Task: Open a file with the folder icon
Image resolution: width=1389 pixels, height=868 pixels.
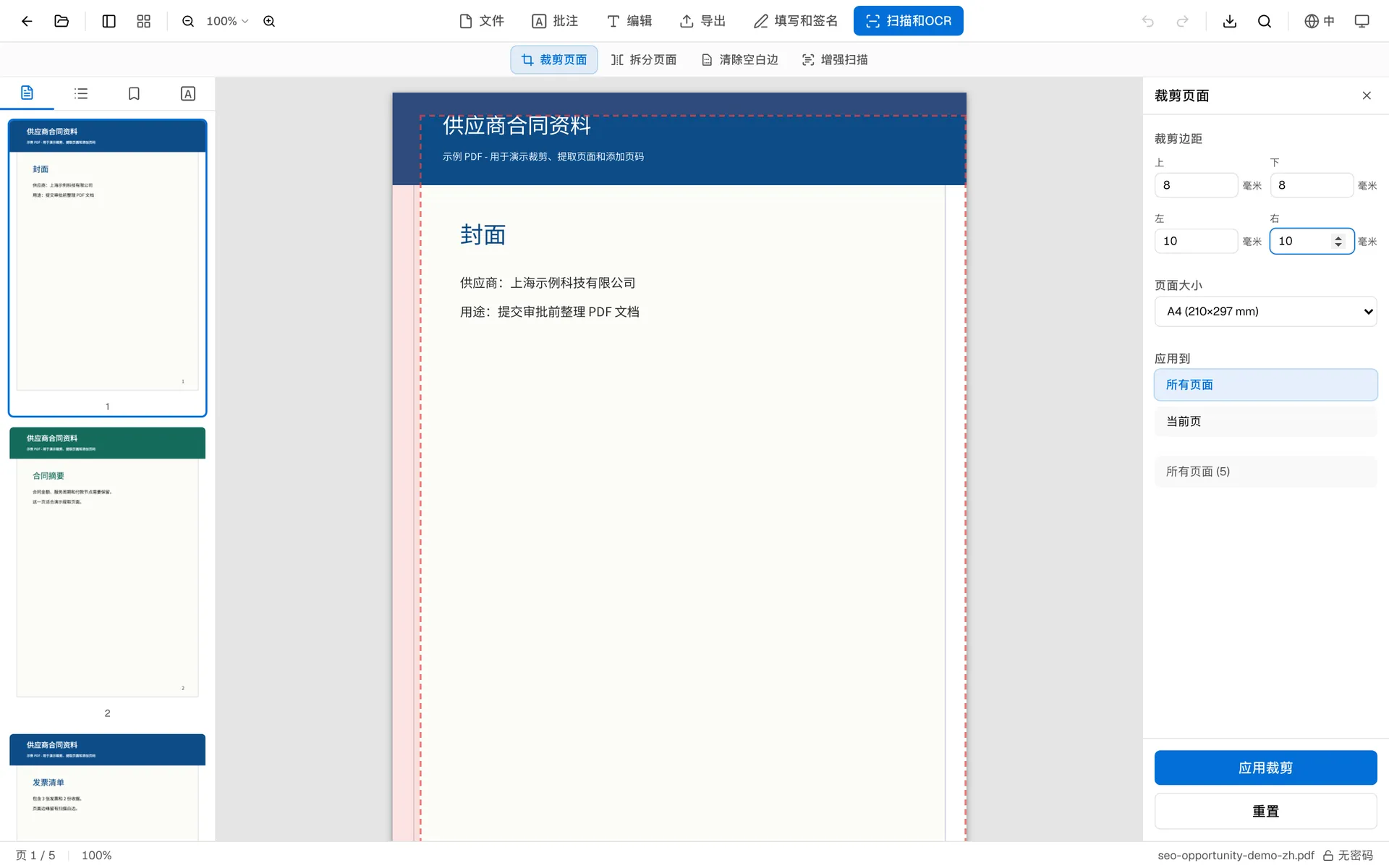Action: (61, 21)
